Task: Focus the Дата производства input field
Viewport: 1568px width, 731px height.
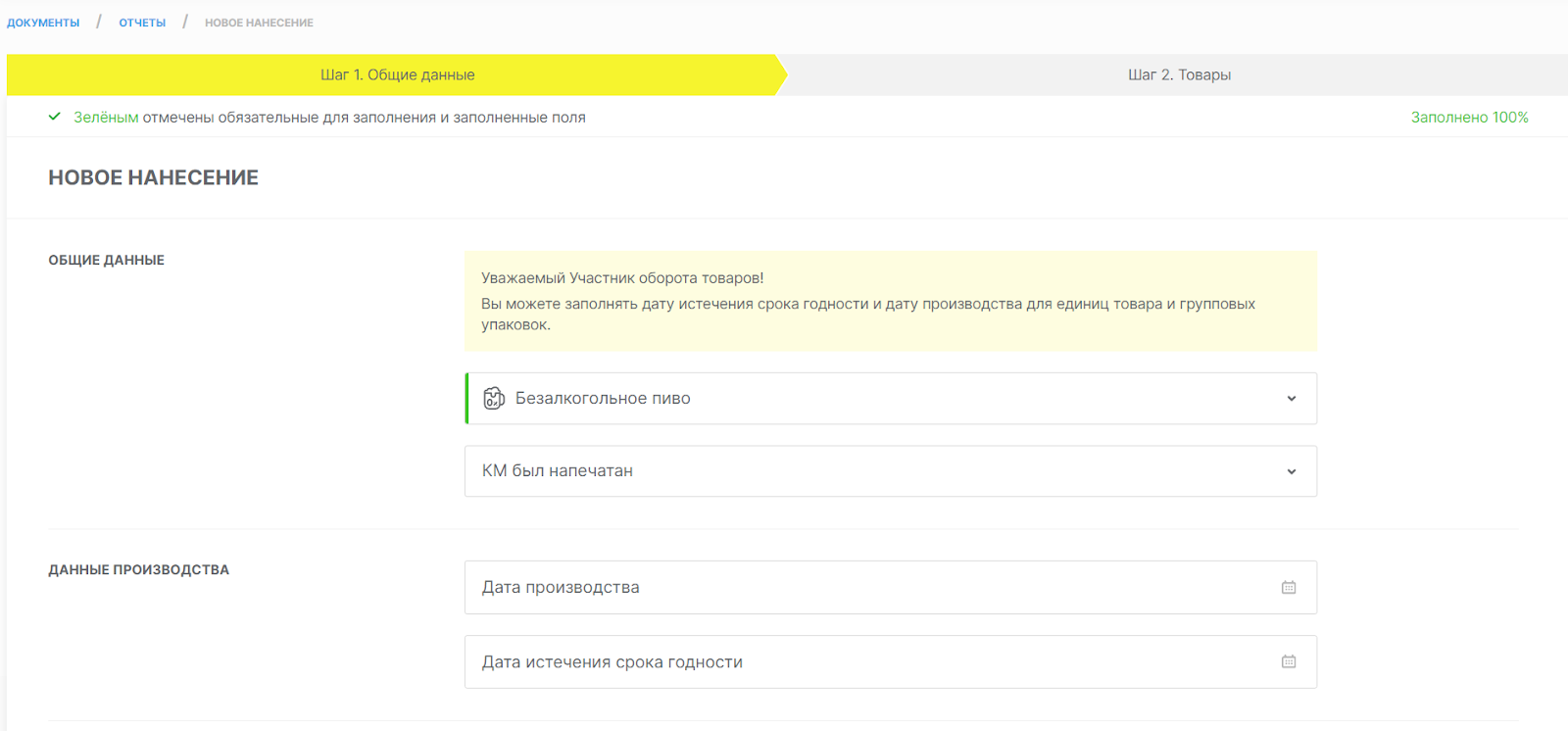Action: 891,588
